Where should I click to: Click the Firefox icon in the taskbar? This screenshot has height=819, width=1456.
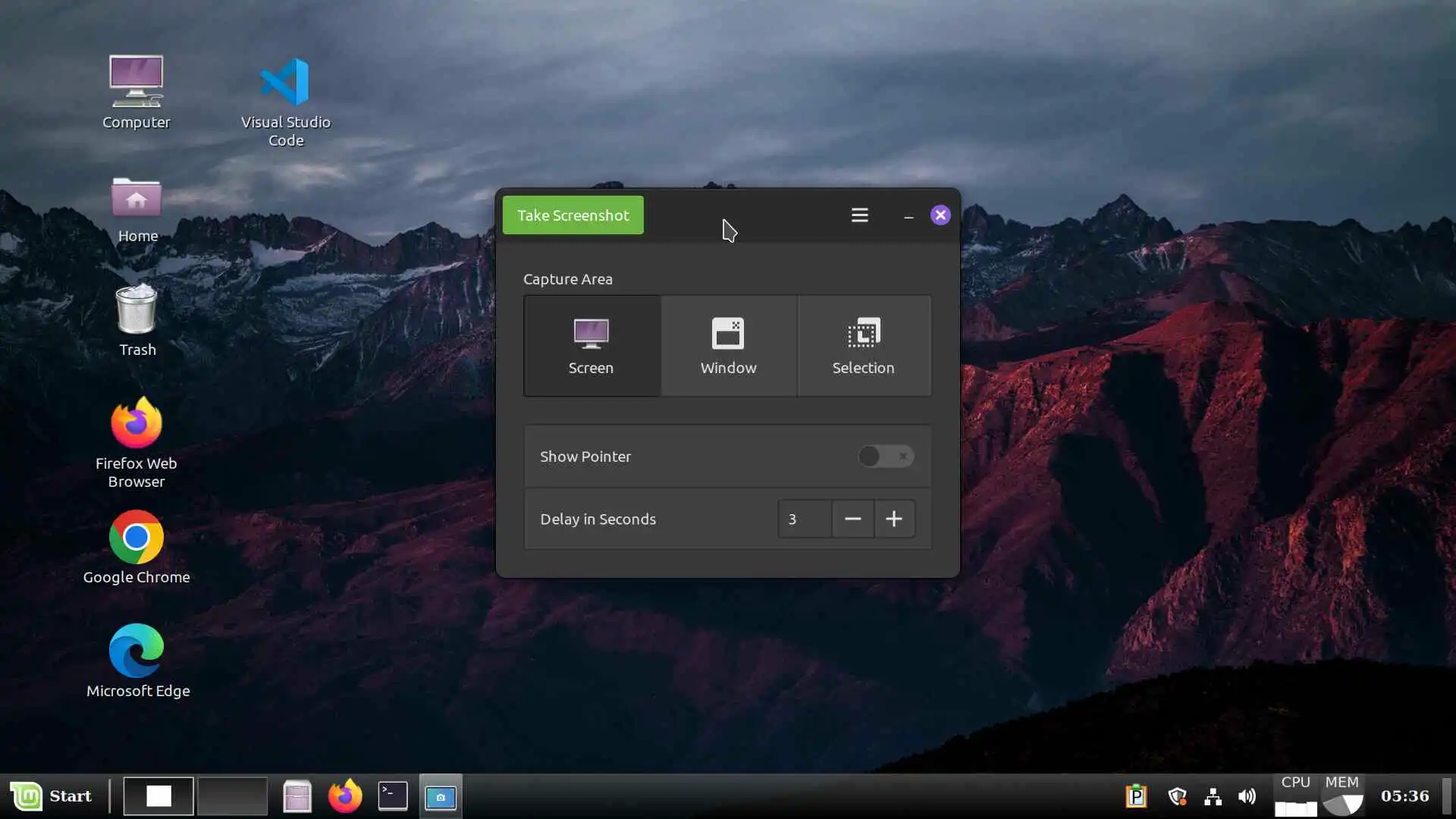click(x=344, y=796)
